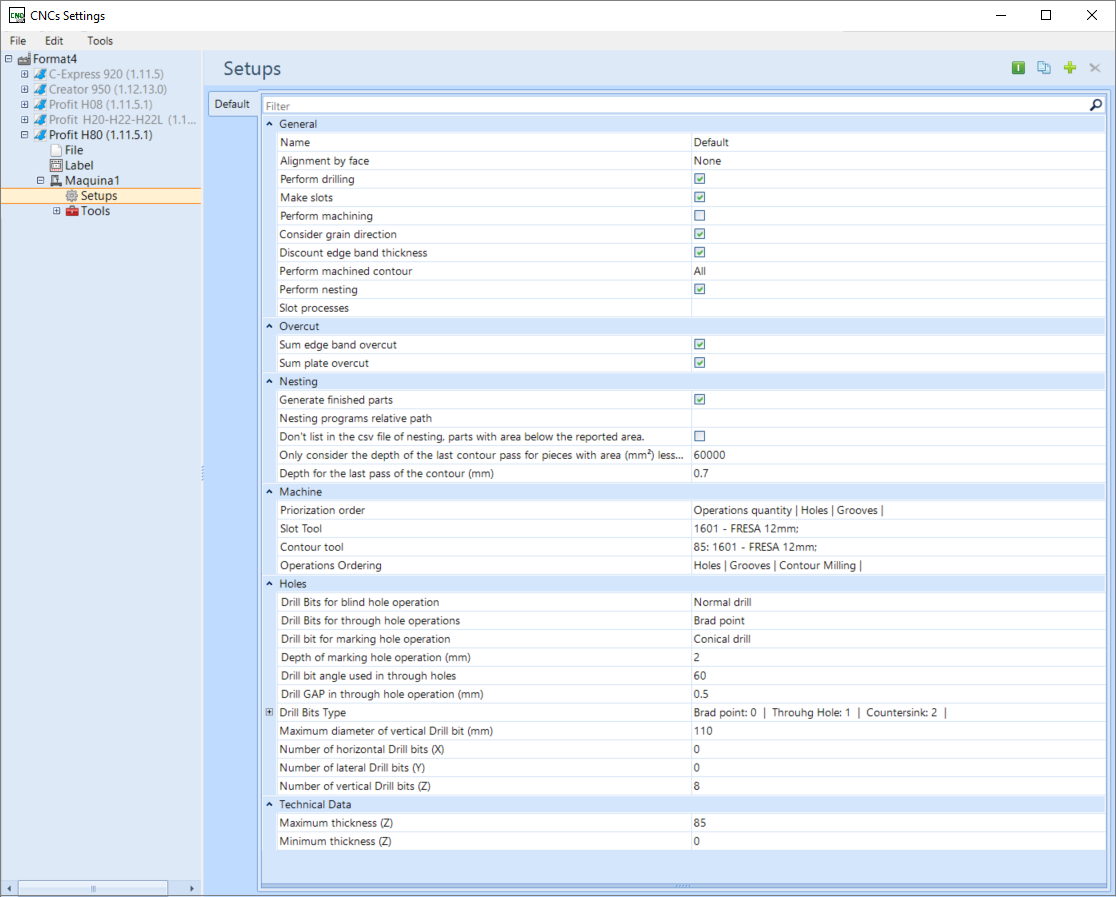
Task: Select the Creator 950 machine icon
Action: (x=41, y=89)
